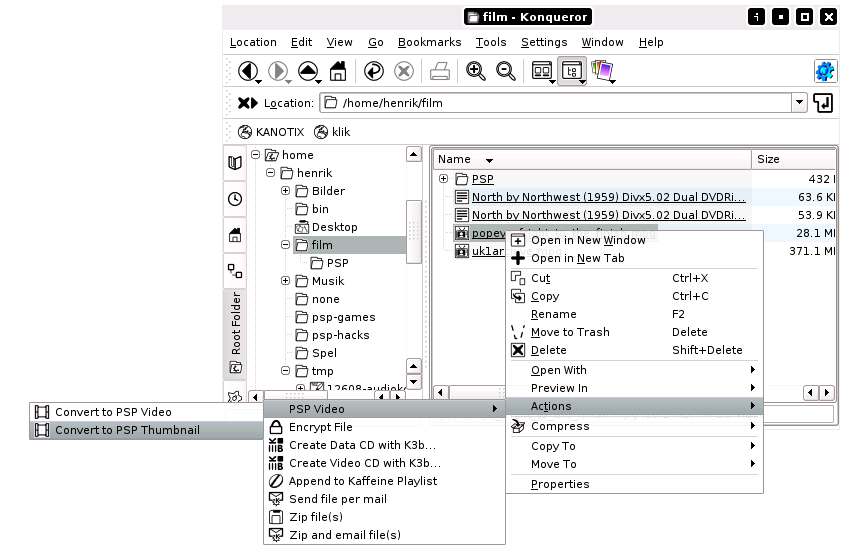
Task: Click the Stop loading icon
Action: 403,71
